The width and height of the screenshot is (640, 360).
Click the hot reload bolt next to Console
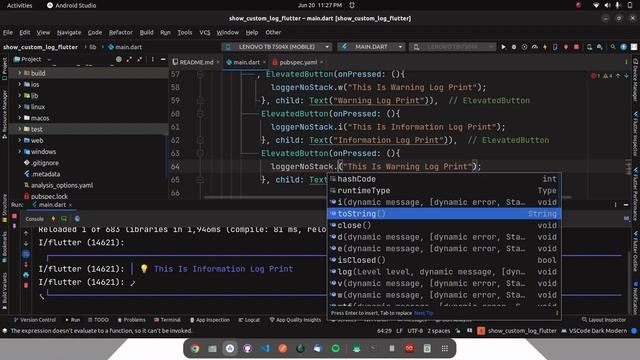coord(53,219)
